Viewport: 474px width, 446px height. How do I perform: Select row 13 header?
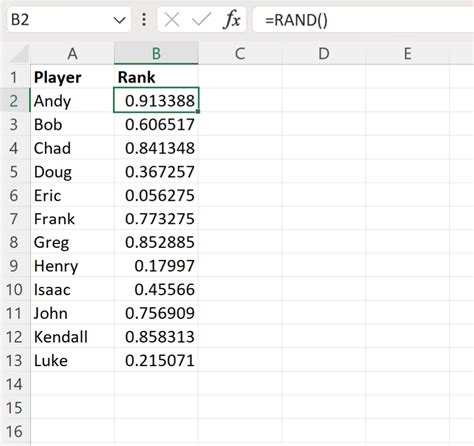click(15, 360)
